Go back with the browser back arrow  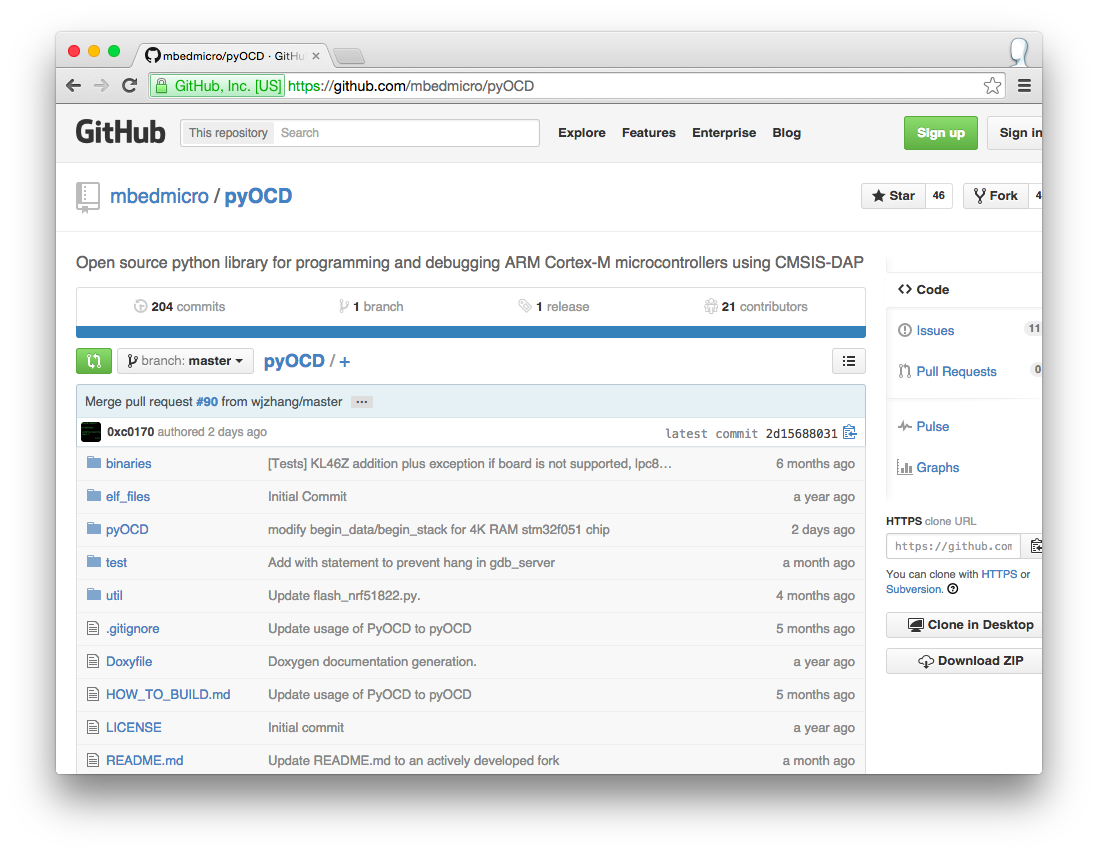click(73, 86)
